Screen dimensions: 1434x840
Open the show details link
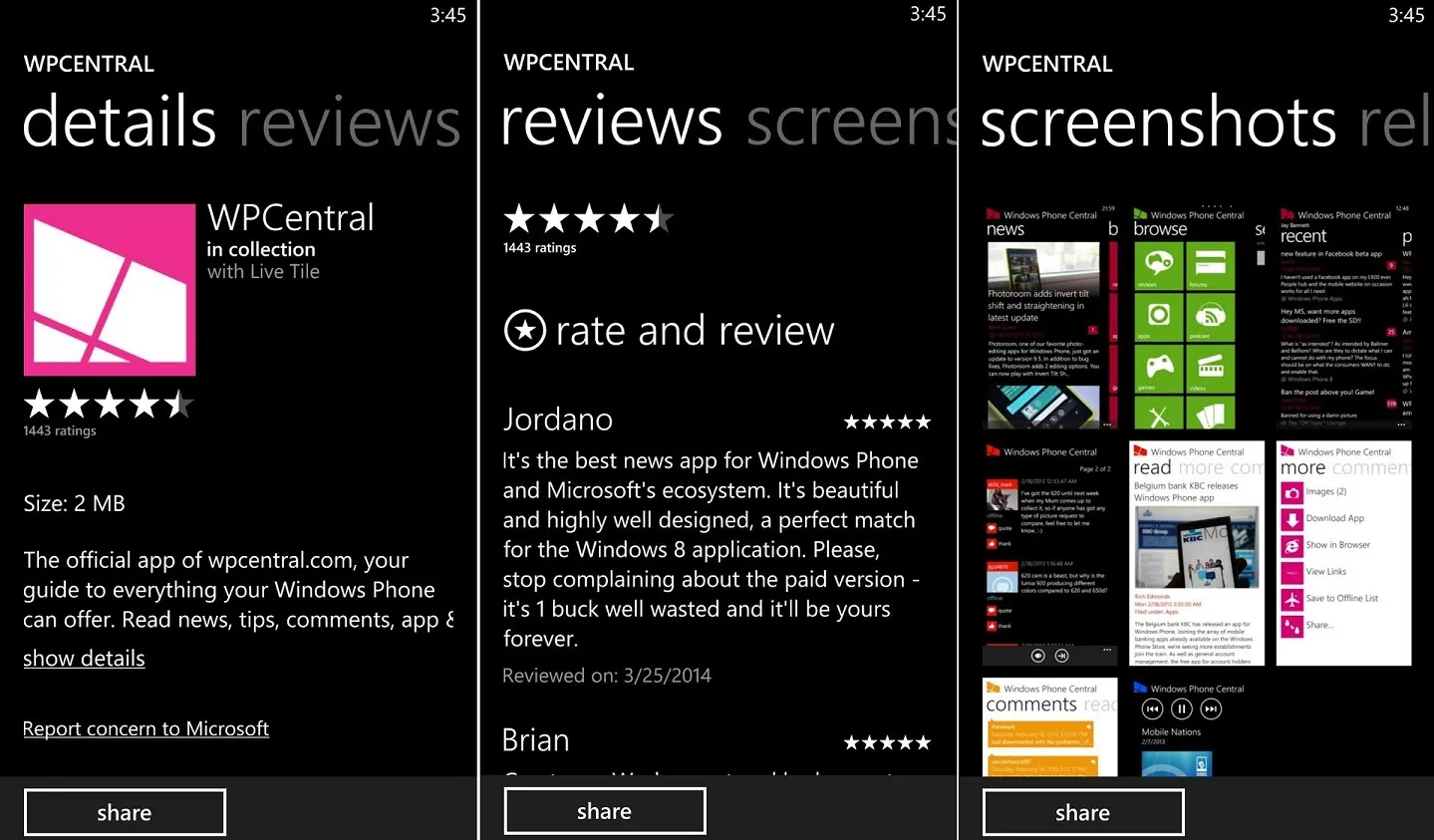[x=84, y=659]
